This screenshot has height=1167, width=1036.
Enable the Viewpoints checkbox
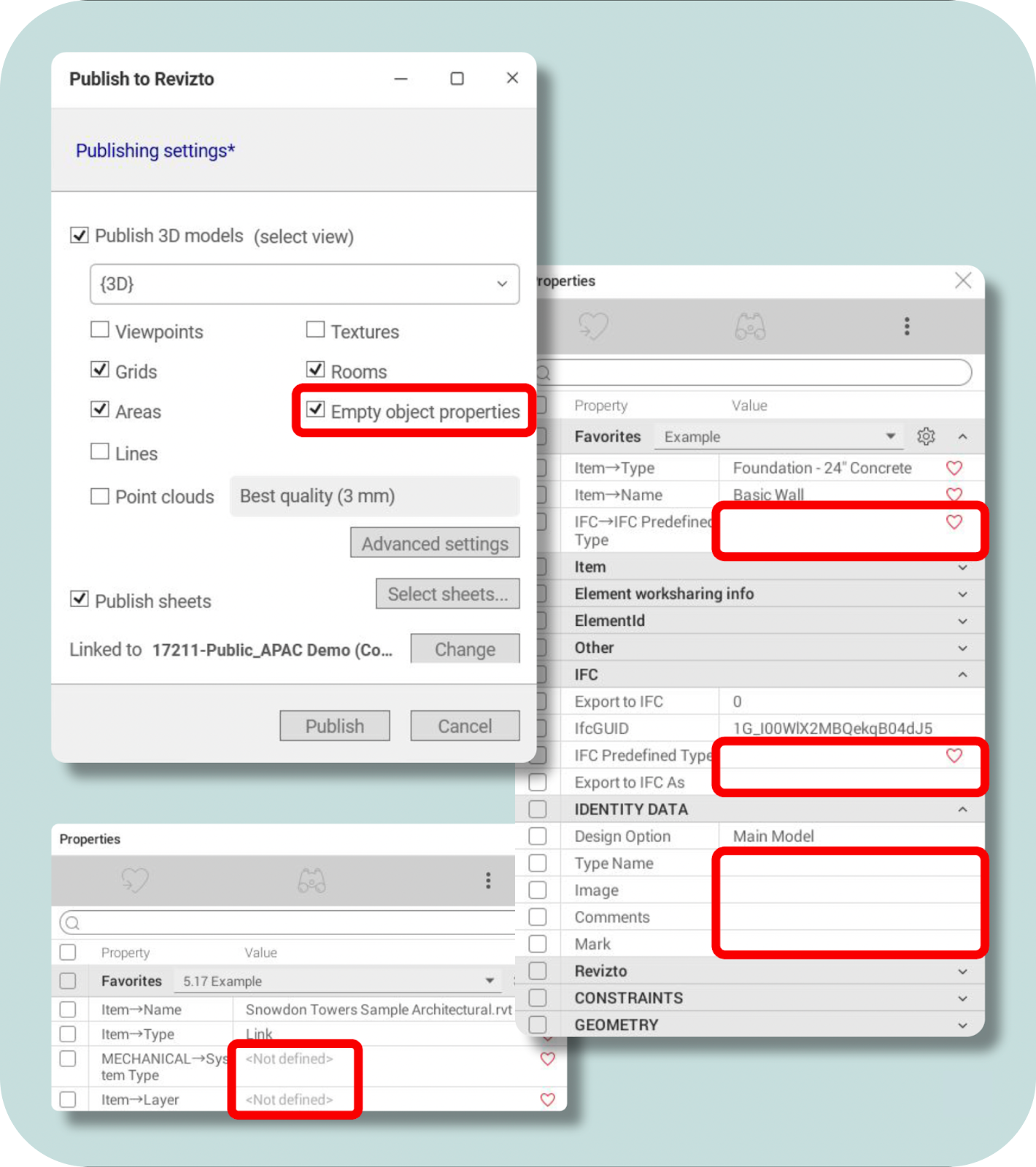click(x=100, y=330)
